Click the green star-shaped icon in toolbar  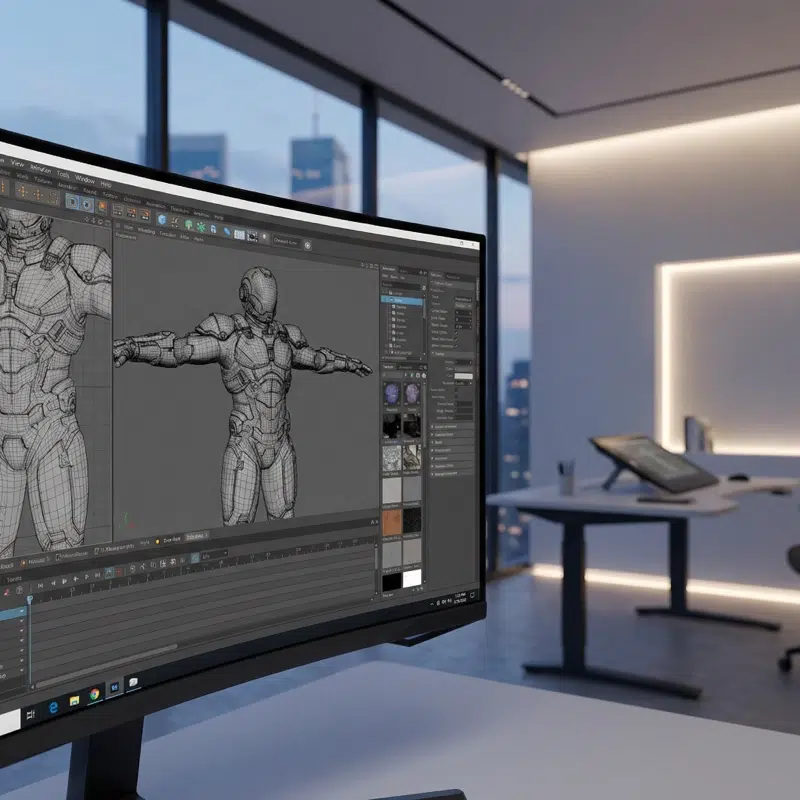pos(201,227)
